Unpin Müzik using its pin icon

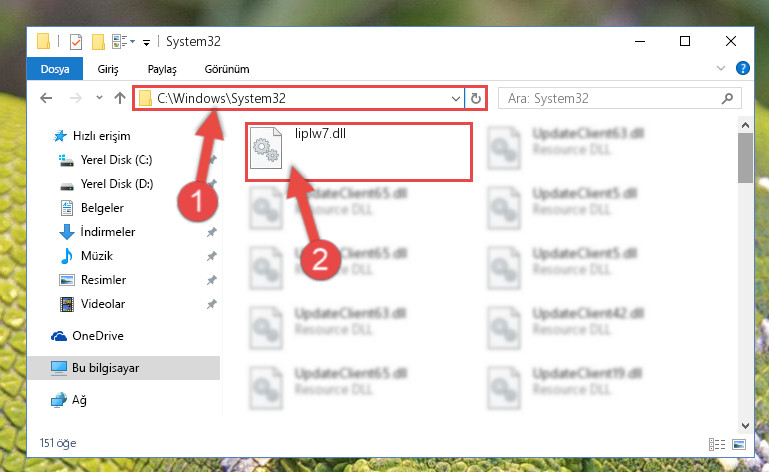(211, 256)
